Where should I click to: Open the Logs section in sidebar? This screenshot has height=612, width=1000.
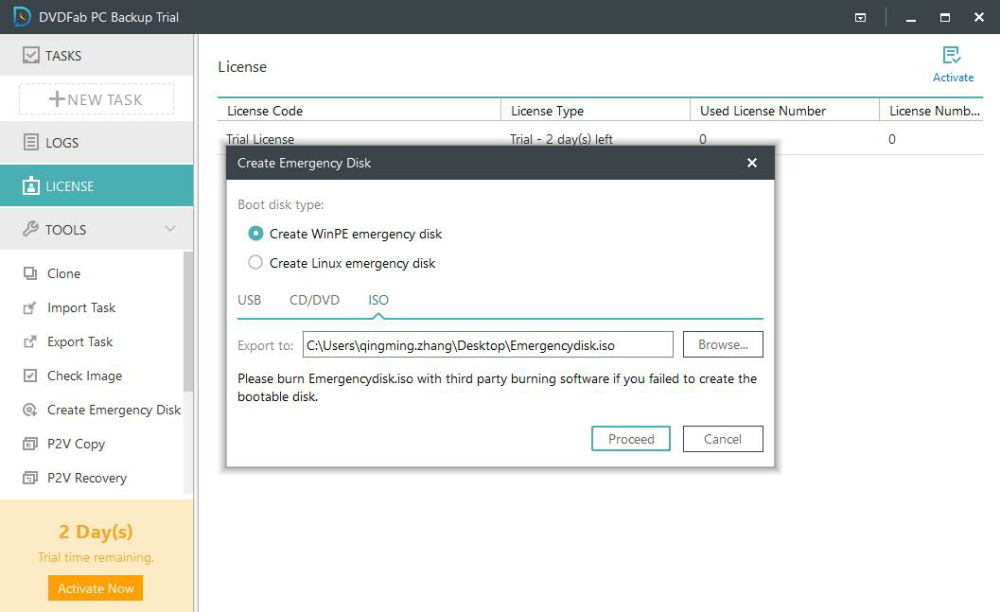click(96, 142)
